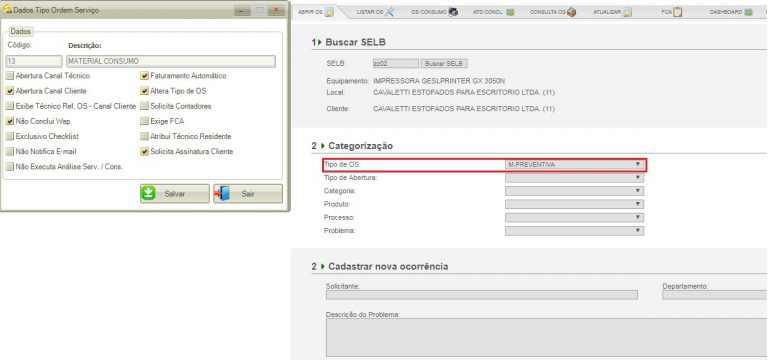Uncheck Faturamento Automático option
The height and width of the screenshot is (360, 768).
tap(144, 76)
